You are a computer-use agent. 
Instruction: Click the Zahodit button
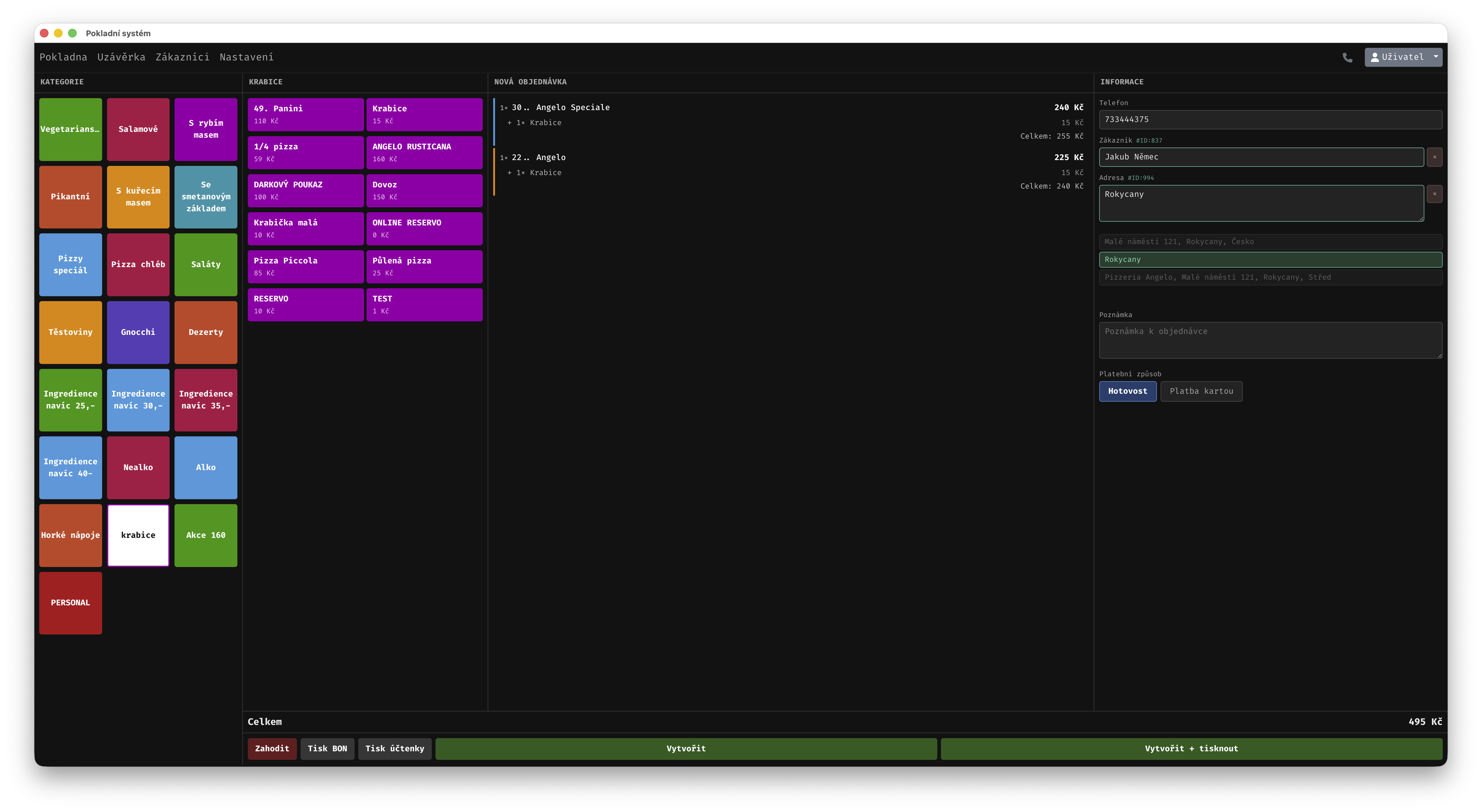(271, 748)
